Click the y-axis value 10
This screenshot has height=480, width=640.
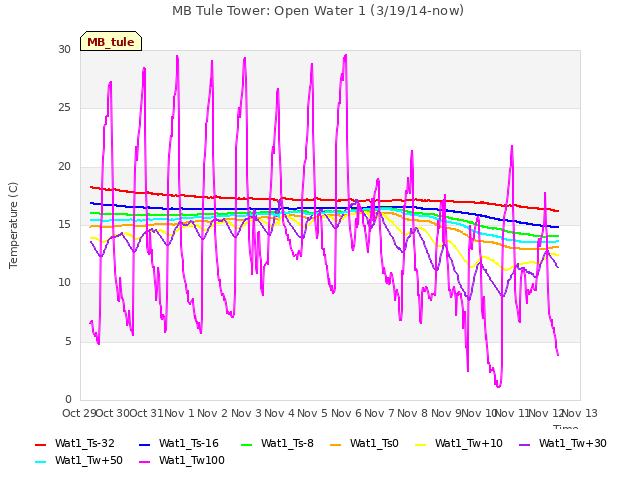tap(64, 283)
